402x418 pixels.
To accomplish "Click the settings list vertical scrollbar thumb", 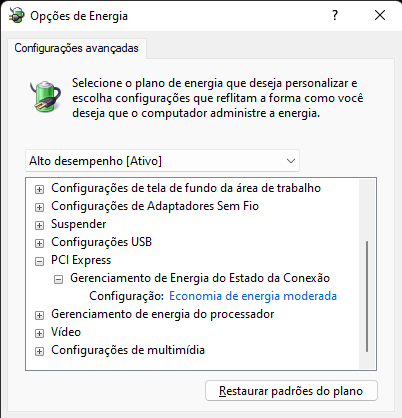I will (367, 296).
